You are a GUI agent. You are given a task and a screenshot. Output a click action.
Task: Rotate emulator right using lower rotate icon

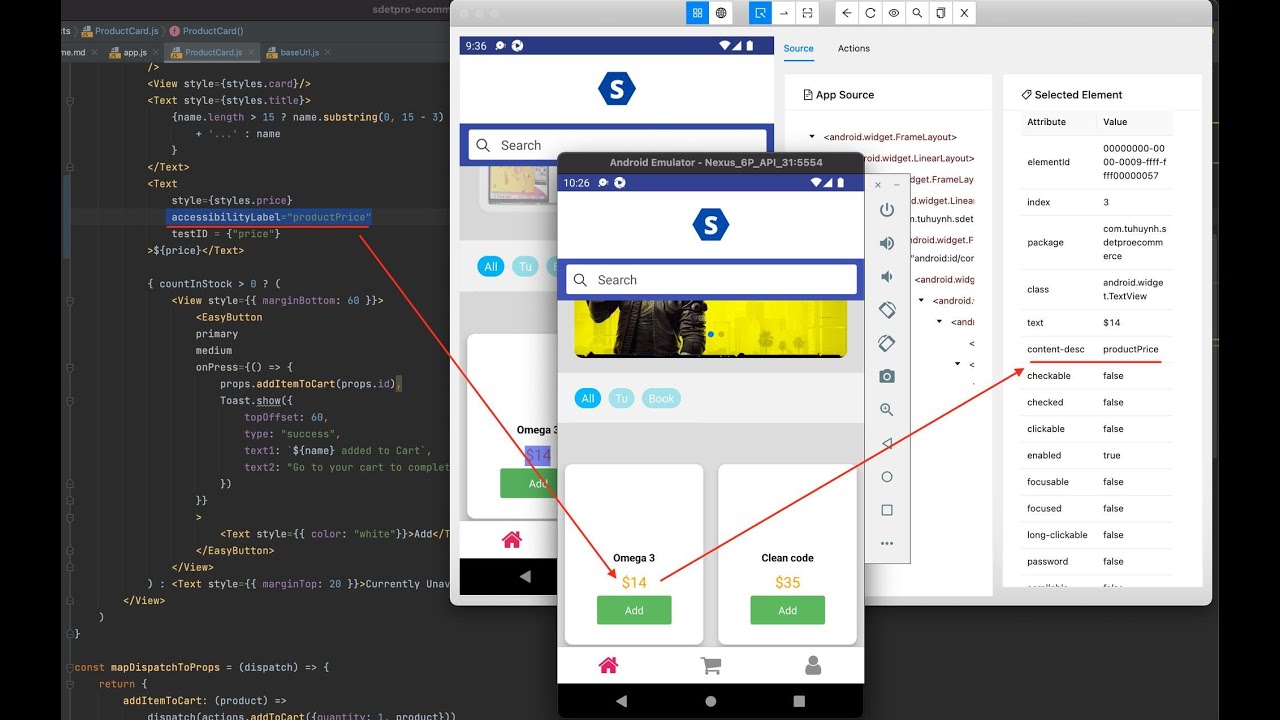point(886,343)
